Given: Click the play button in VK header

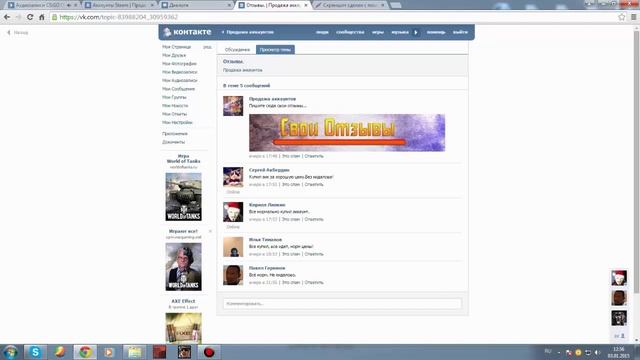Looking at the screenshot, I should 416,32.
